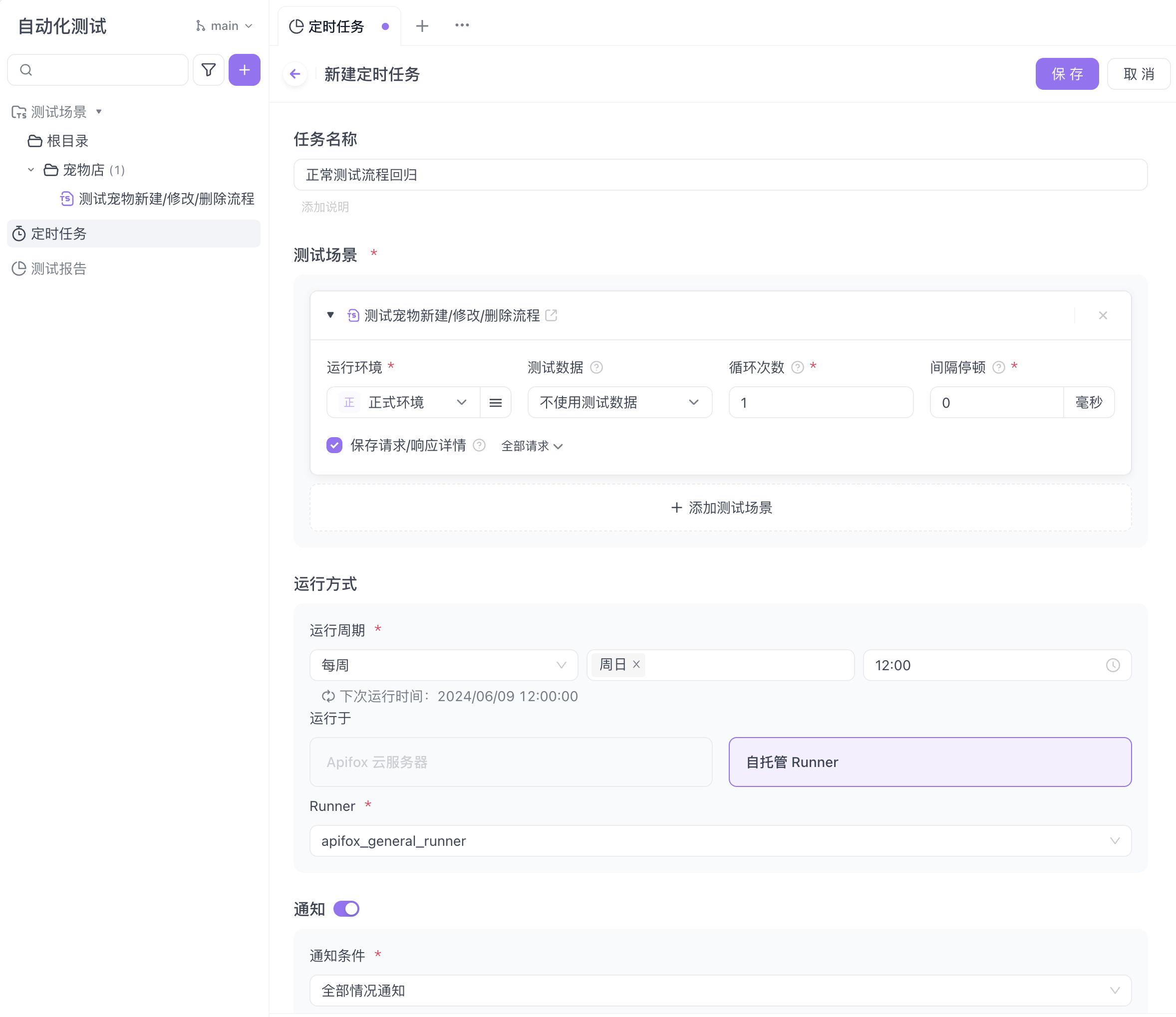Click the purple plus add button
This screenshot has height=1017, width=1176.
[x=244, y=70]
